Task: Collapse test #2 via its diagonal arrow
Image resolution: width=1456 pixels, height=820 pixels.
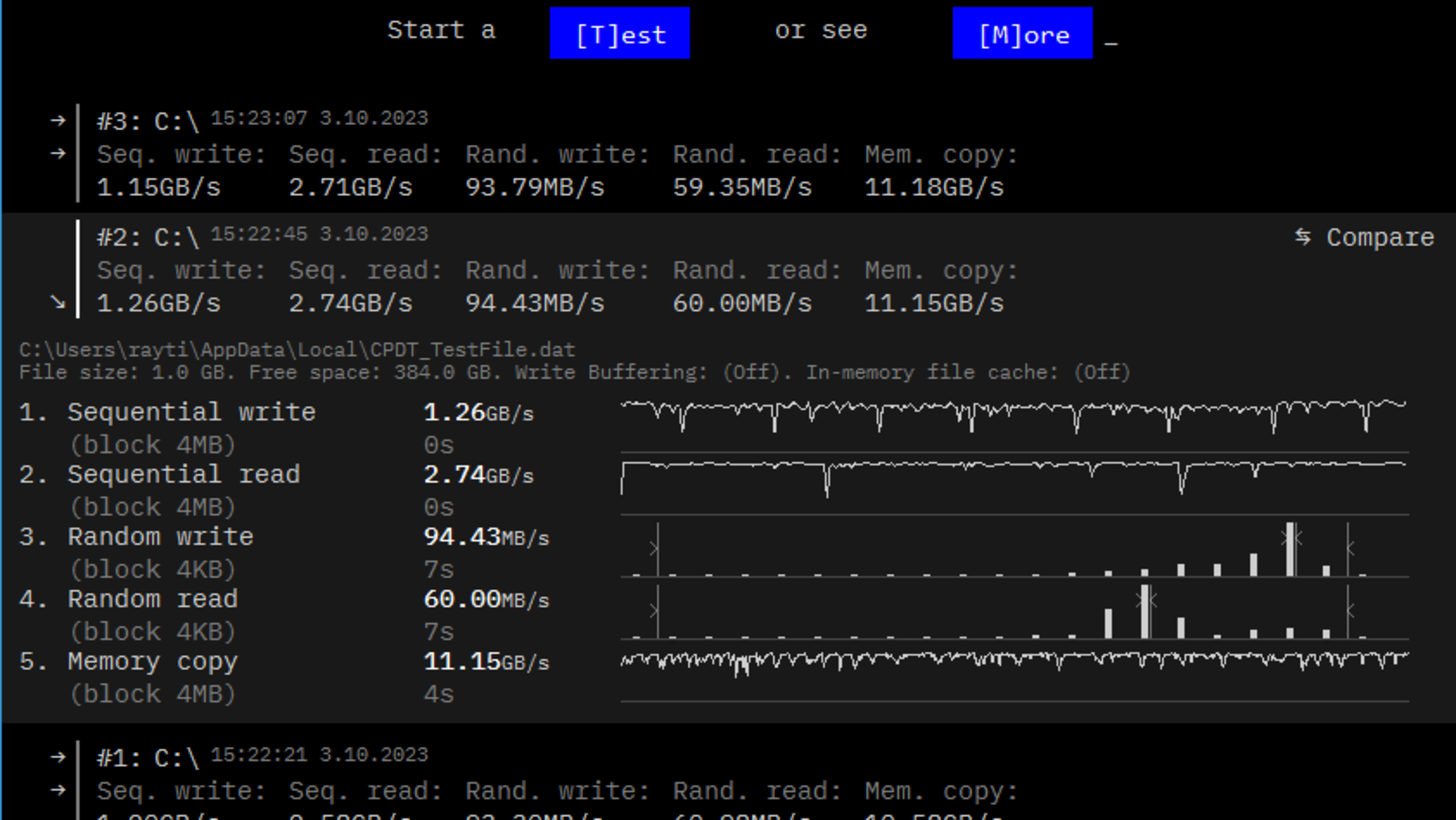Action: click(x=58, y=303)
